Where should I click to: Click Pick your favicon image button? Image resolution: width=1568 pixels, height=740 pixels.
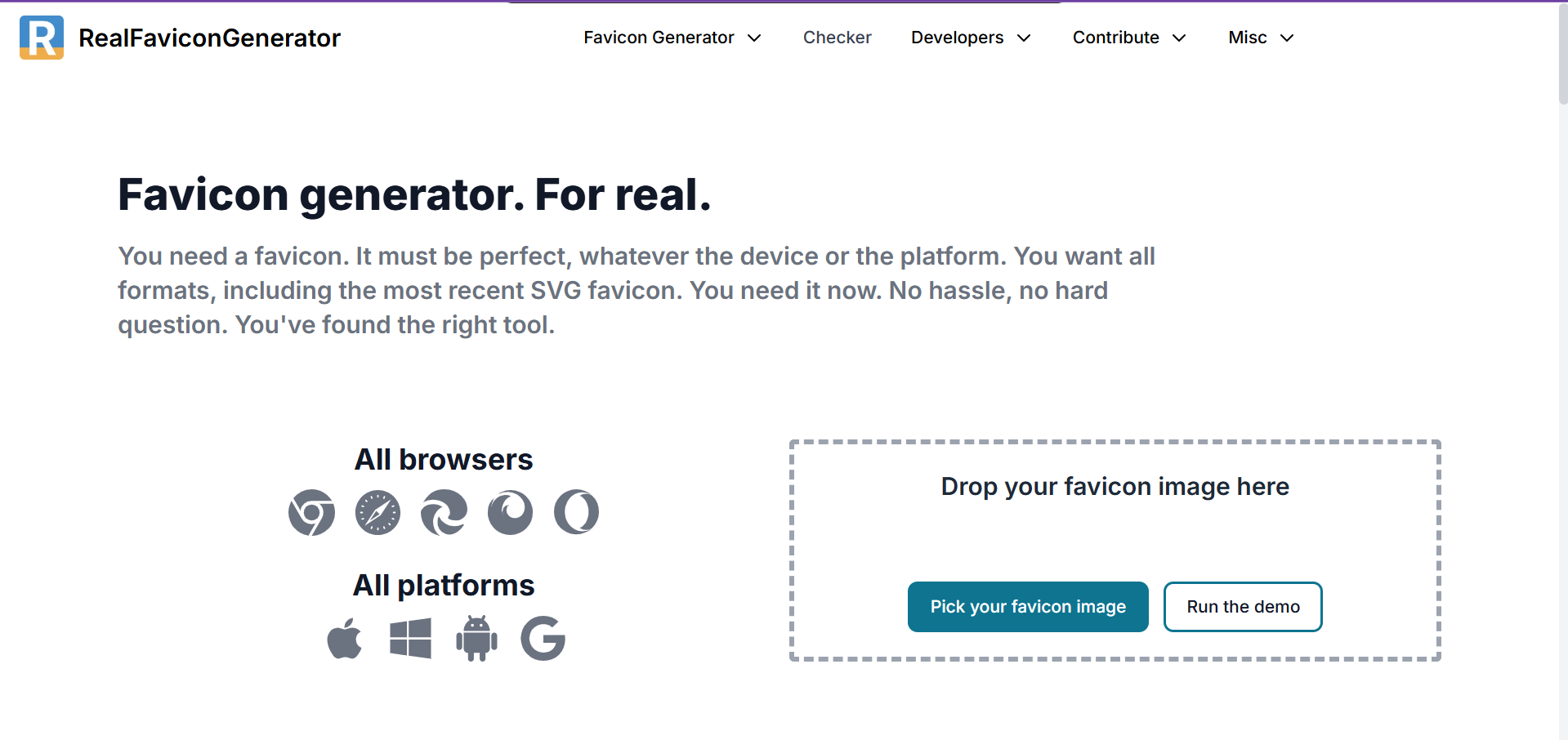(x=1028, y=607)
